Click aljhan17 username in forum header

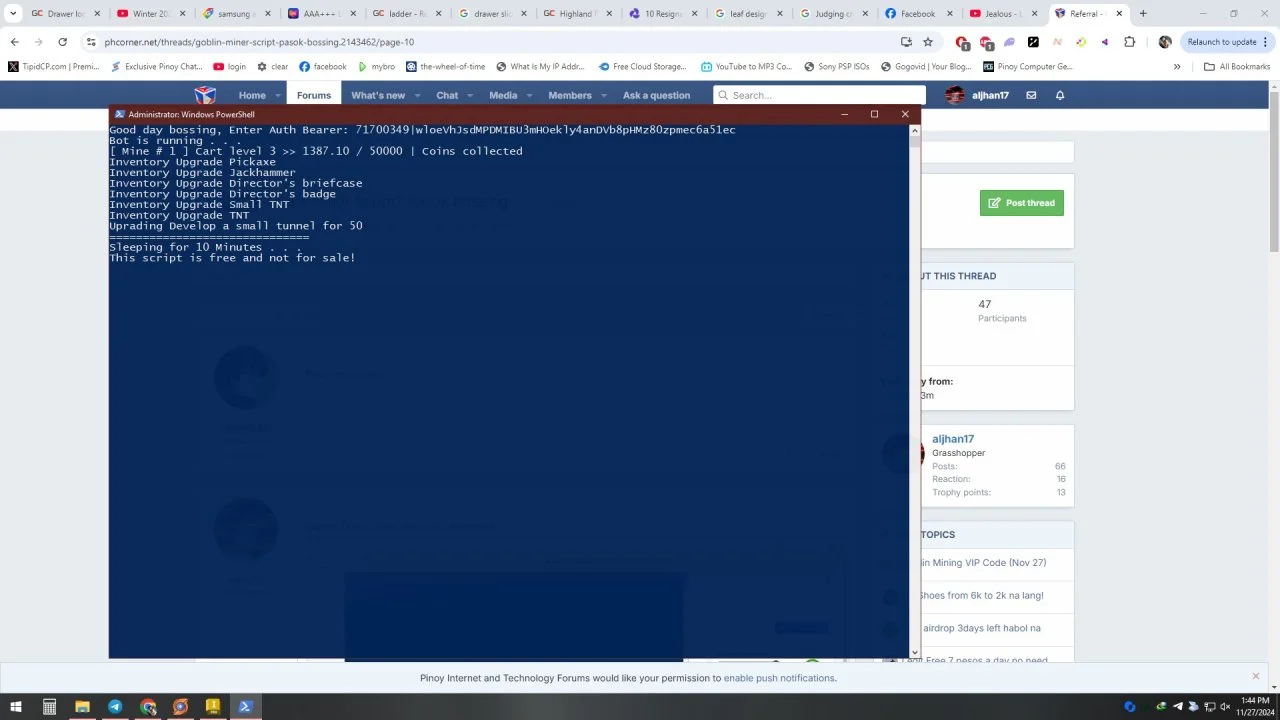(989, 95)
